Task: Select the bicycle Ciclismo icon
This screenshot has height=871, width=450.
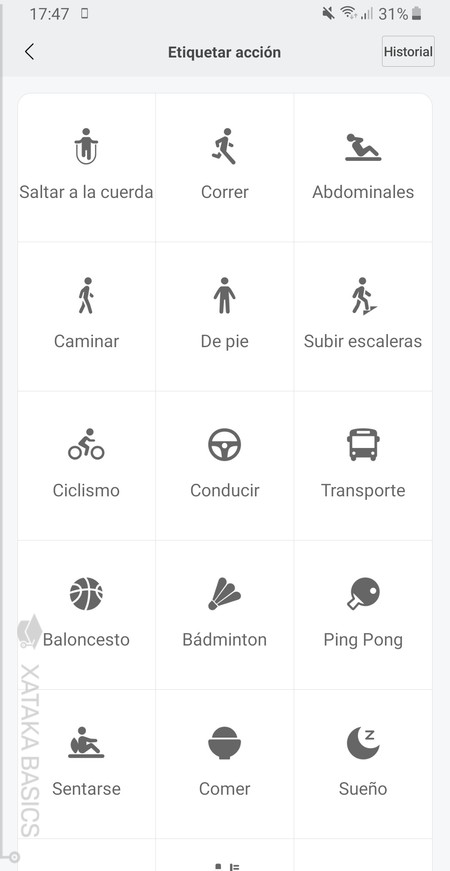Action: 86,444
